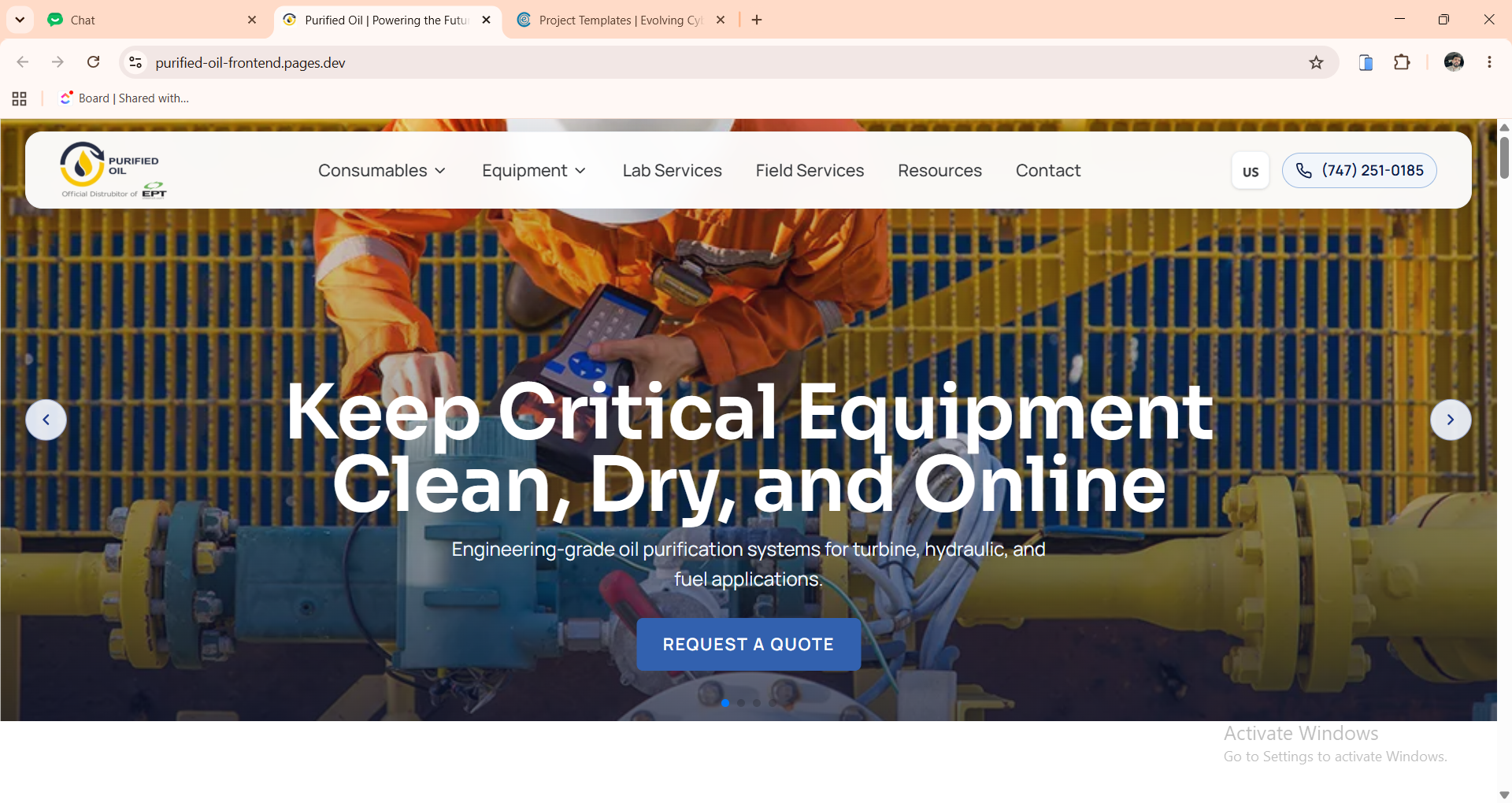Open Lab Services page
The width and height of the screenshot is (1512, 803).
pos(672,171)
